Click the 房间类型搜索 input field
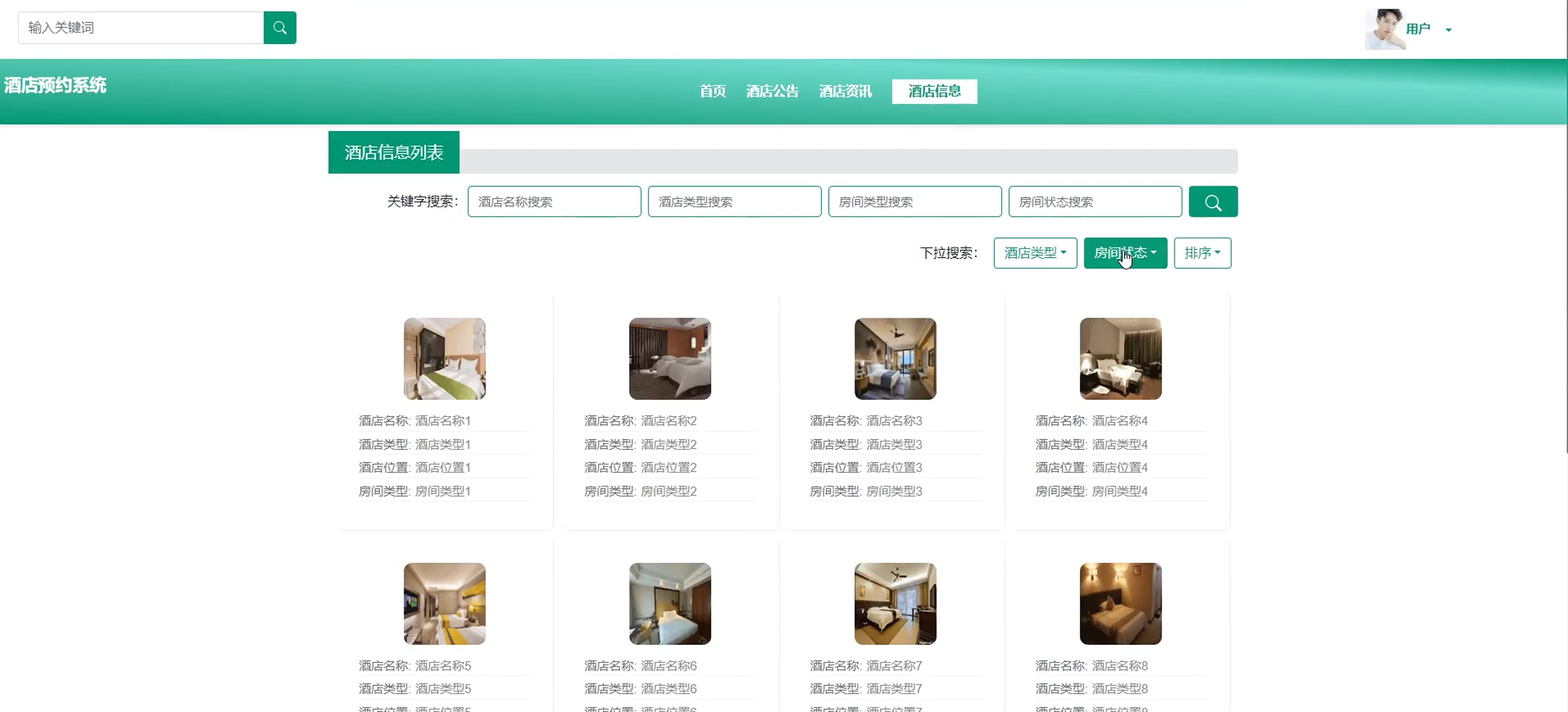1568x712 pixels. click(x=914, y=202)
